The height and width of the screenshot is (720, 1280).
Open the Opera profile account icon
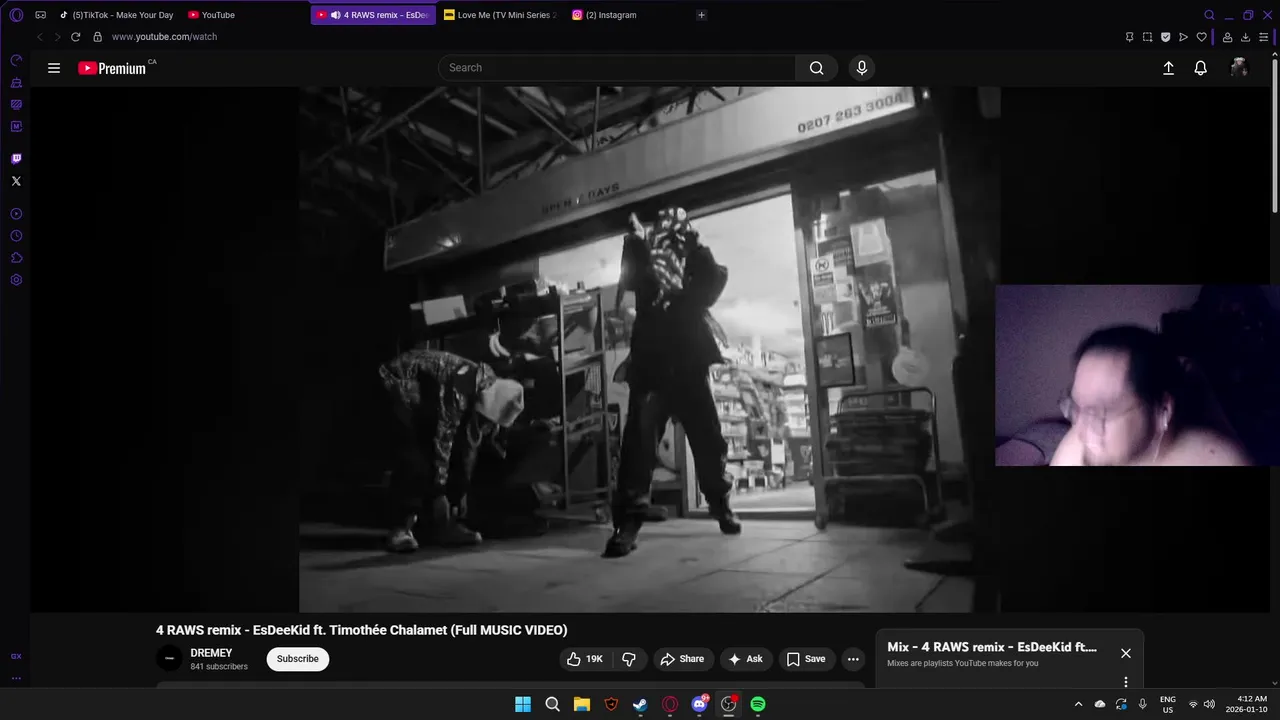(x=1227, y=37)
